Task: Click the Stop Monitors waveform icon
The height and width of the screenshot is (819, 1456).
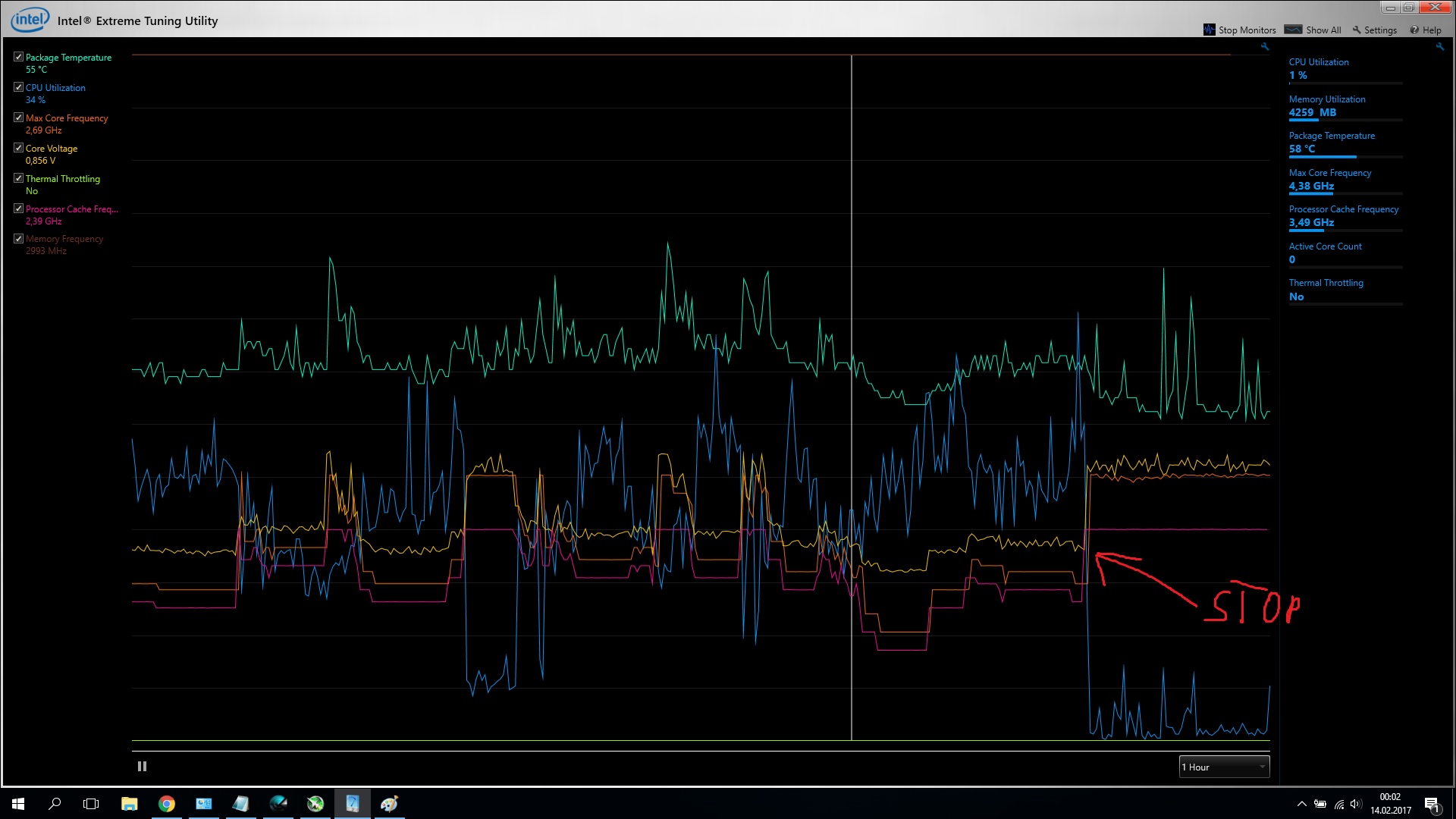Action: [x=1209, y=30]
